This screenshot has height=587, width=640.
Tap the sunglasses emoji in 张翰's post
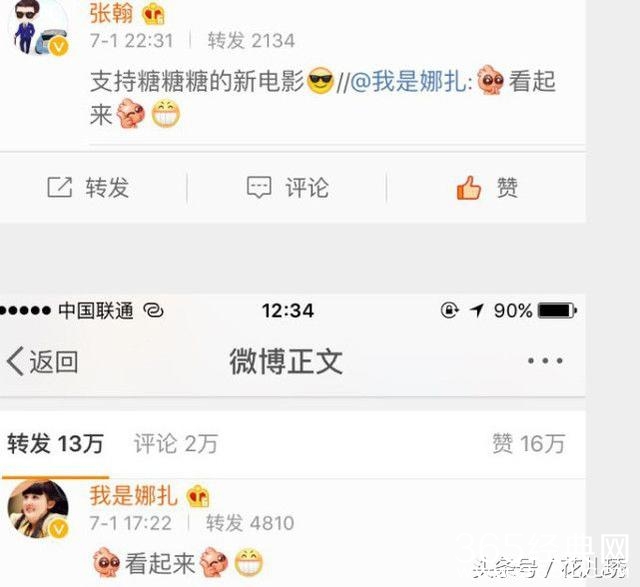320,80
